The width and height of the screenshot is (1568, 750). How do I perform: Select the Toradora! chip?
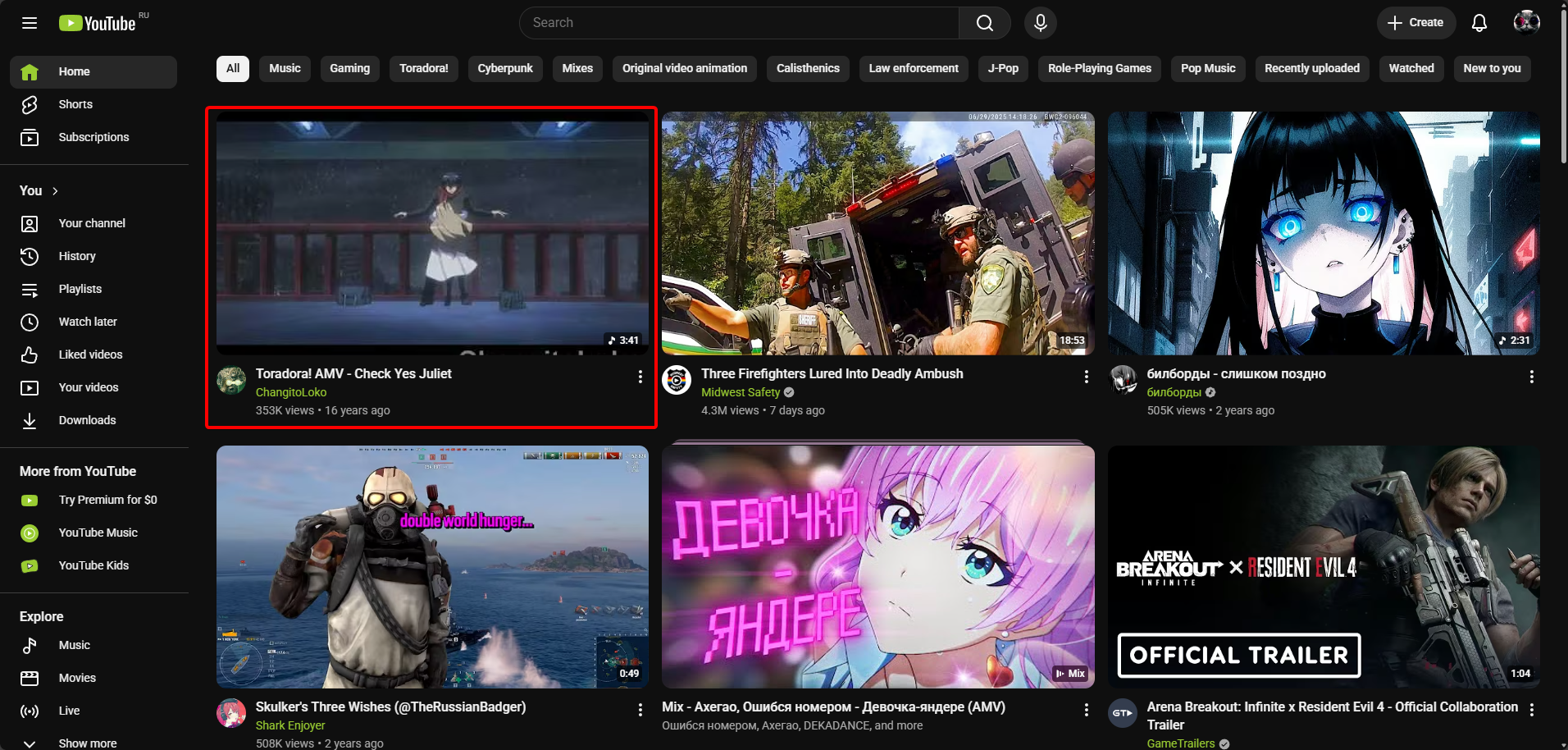(x=424, y=69)
